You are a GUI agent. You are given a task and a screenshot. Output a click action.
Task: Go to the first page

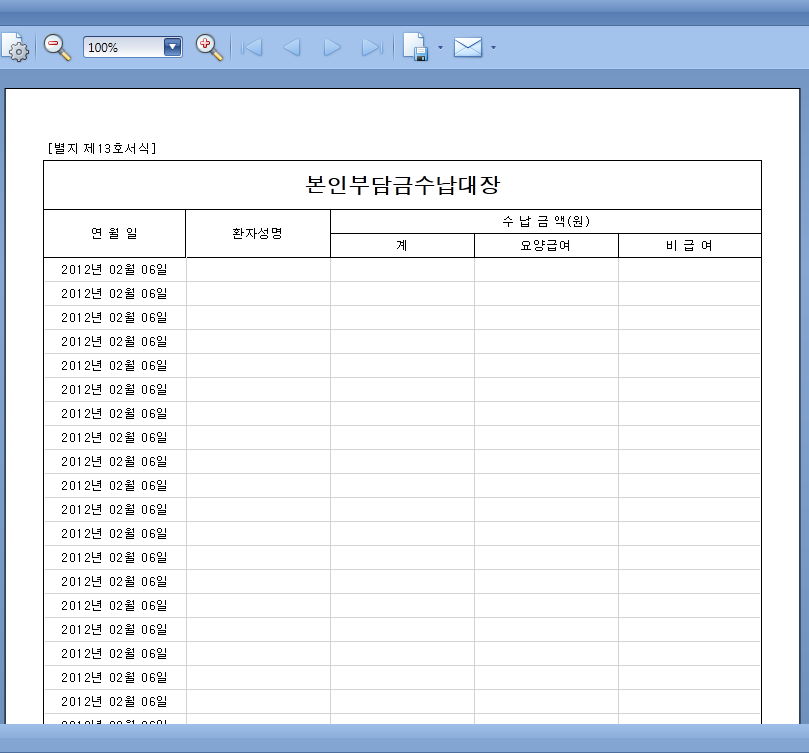(252, 47)
